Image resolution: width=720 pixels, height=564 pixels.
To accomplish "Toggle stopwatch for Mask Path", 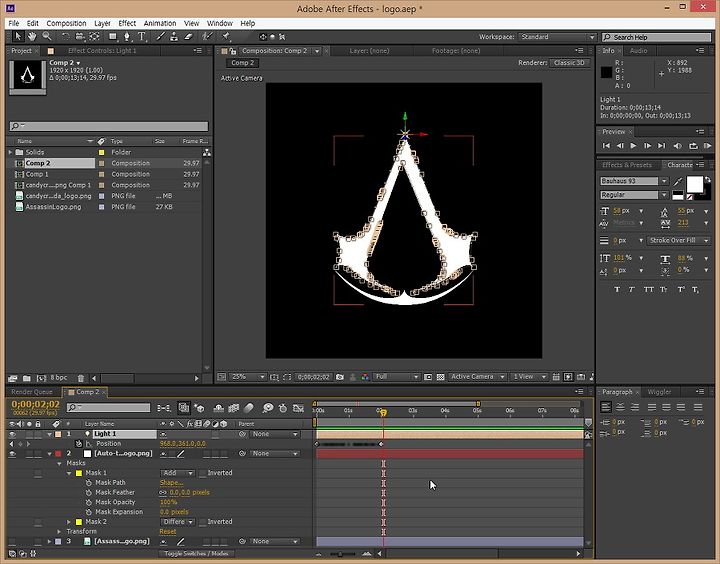I will pos(89,483).
